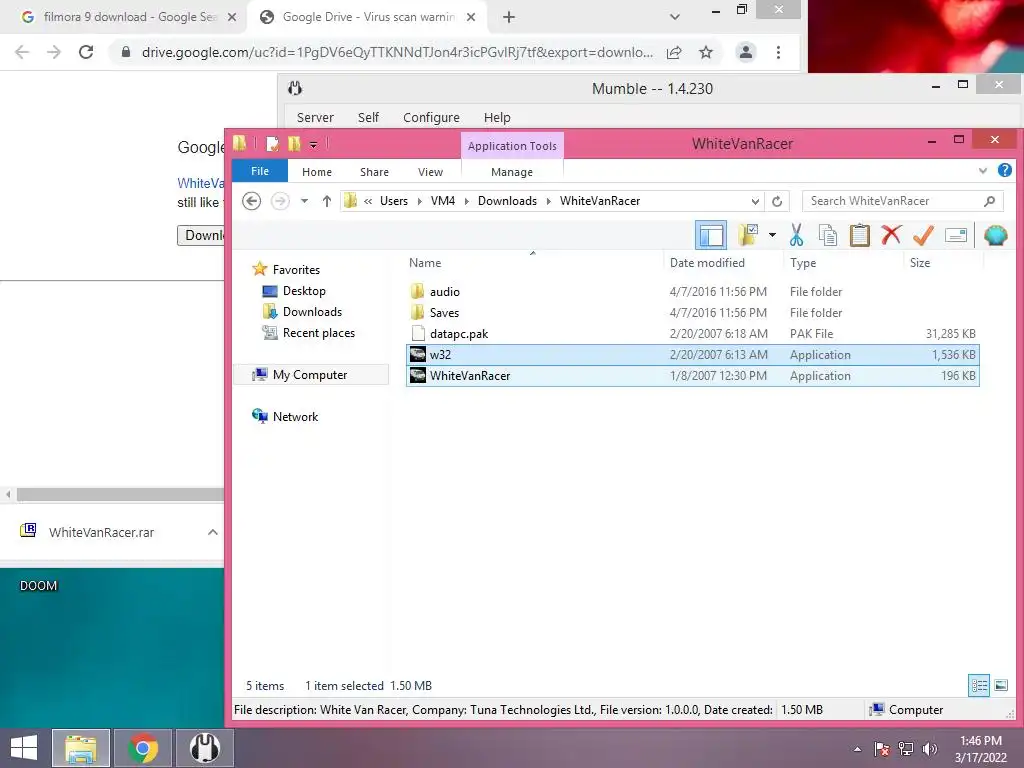This screenshot has height=768, width=1024.
Task: Expand the arrow after Downloads in breadcrumb
Action: (549, 201)
